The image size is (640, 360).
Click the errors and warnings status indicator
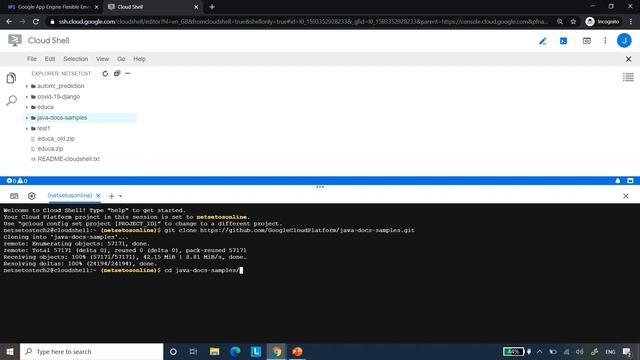tap(17, 180)
